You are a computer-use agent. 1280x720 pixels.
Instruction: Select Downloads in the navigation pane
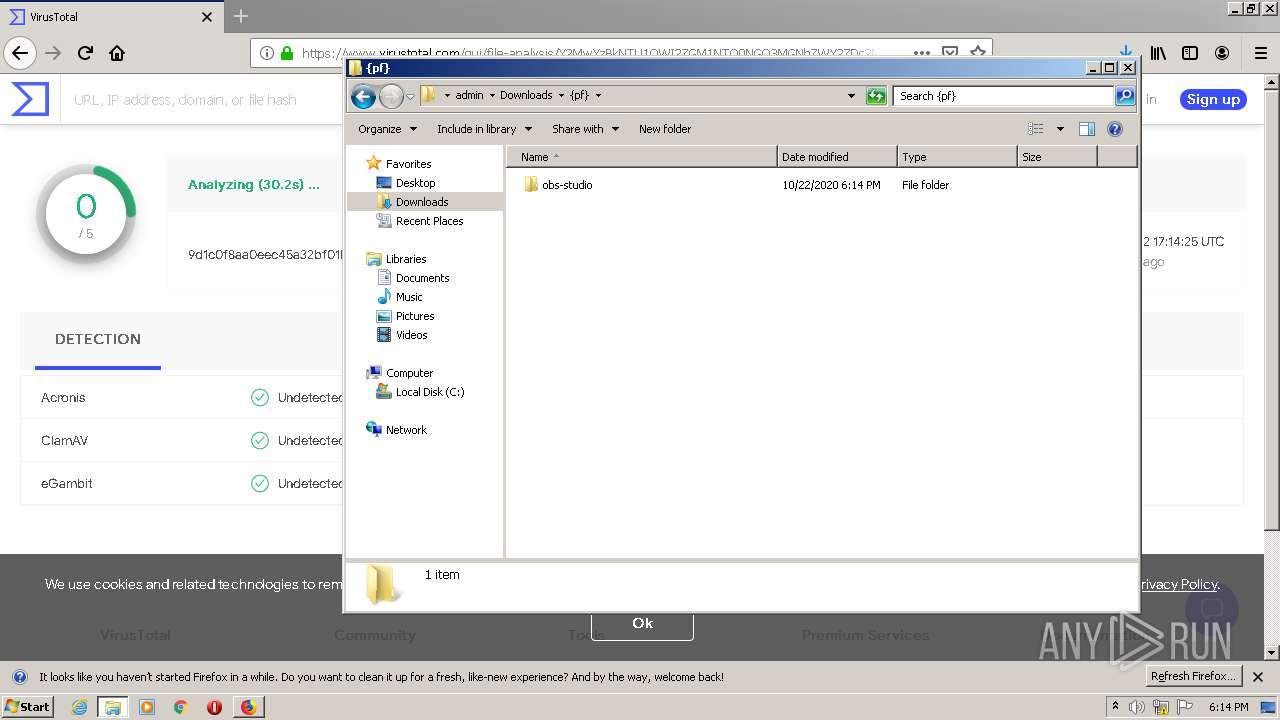click(x=421, y=202)
